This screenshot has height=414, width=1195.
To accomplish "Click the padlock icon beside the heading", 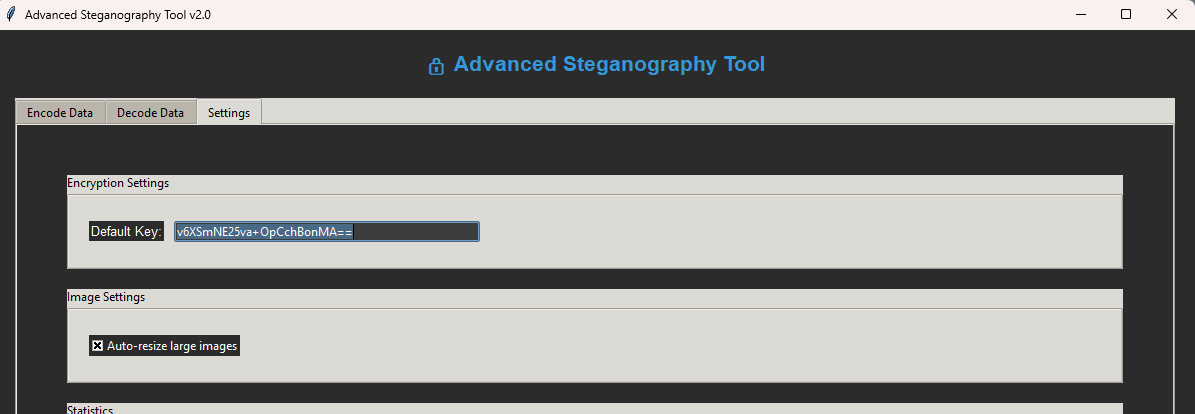I will (436, 67).
